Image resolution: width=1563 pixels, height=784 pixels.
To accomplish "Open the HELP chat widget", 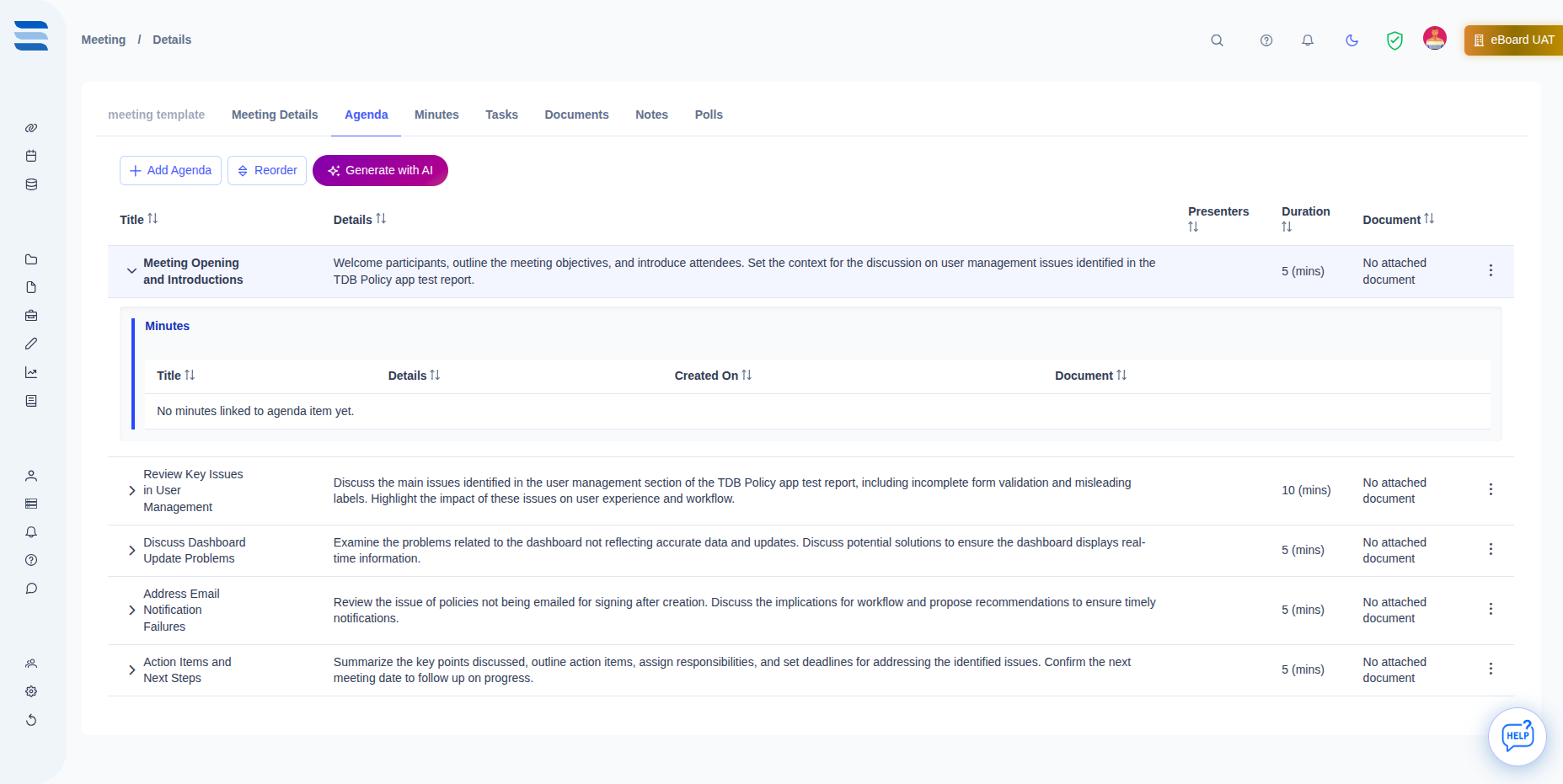I will point(1517,736).
